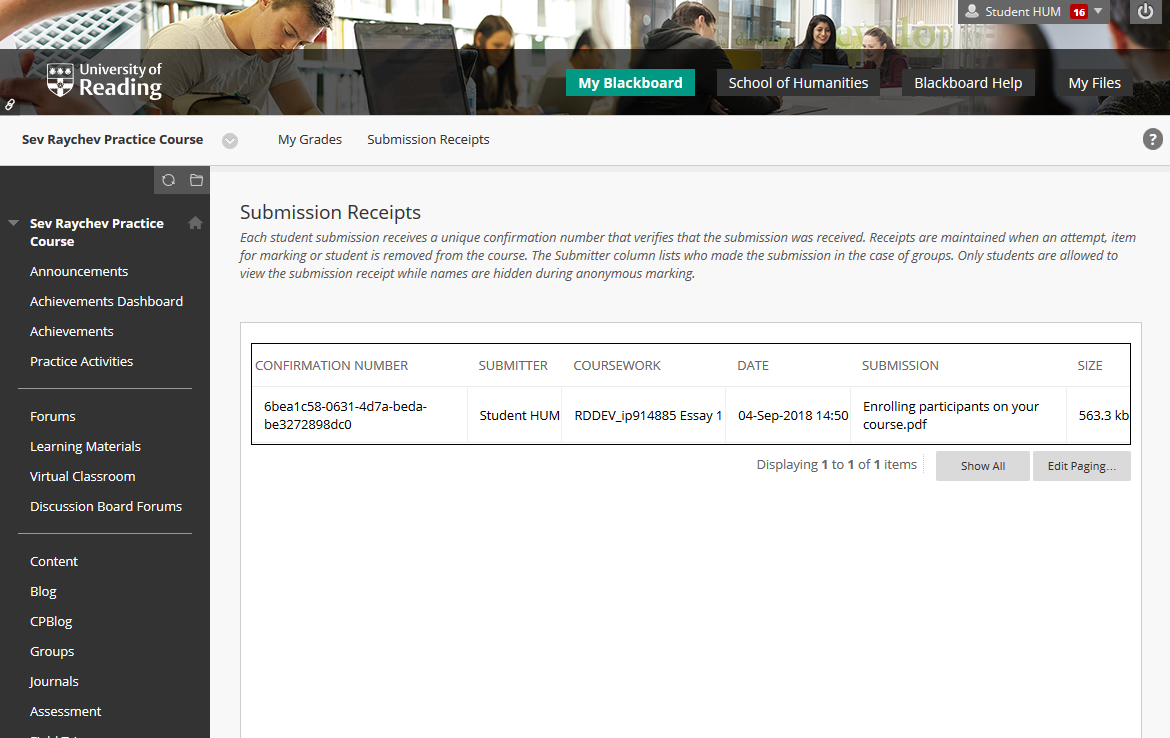Open Announcements in course menu
Viewport: 1170px width, 738px height.
(79, 272)
